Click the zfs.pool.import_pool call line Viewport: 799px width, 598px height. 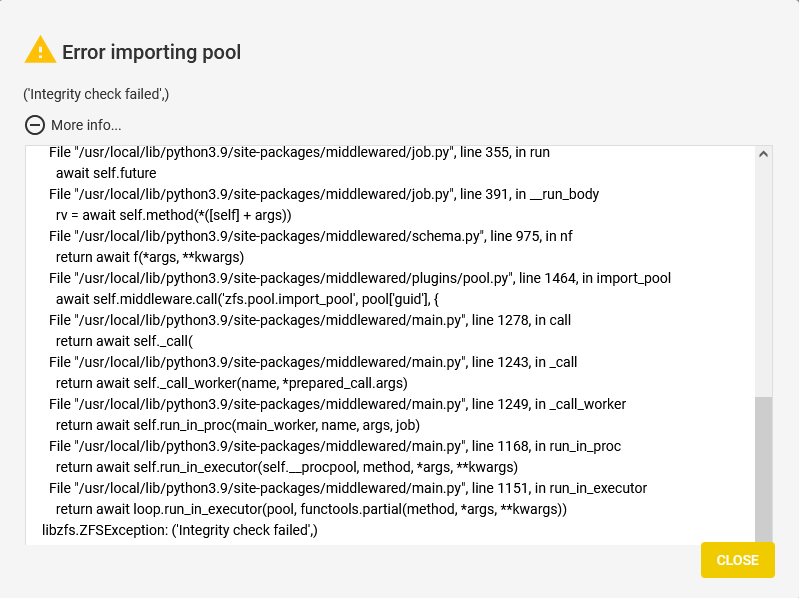[247, 299]
